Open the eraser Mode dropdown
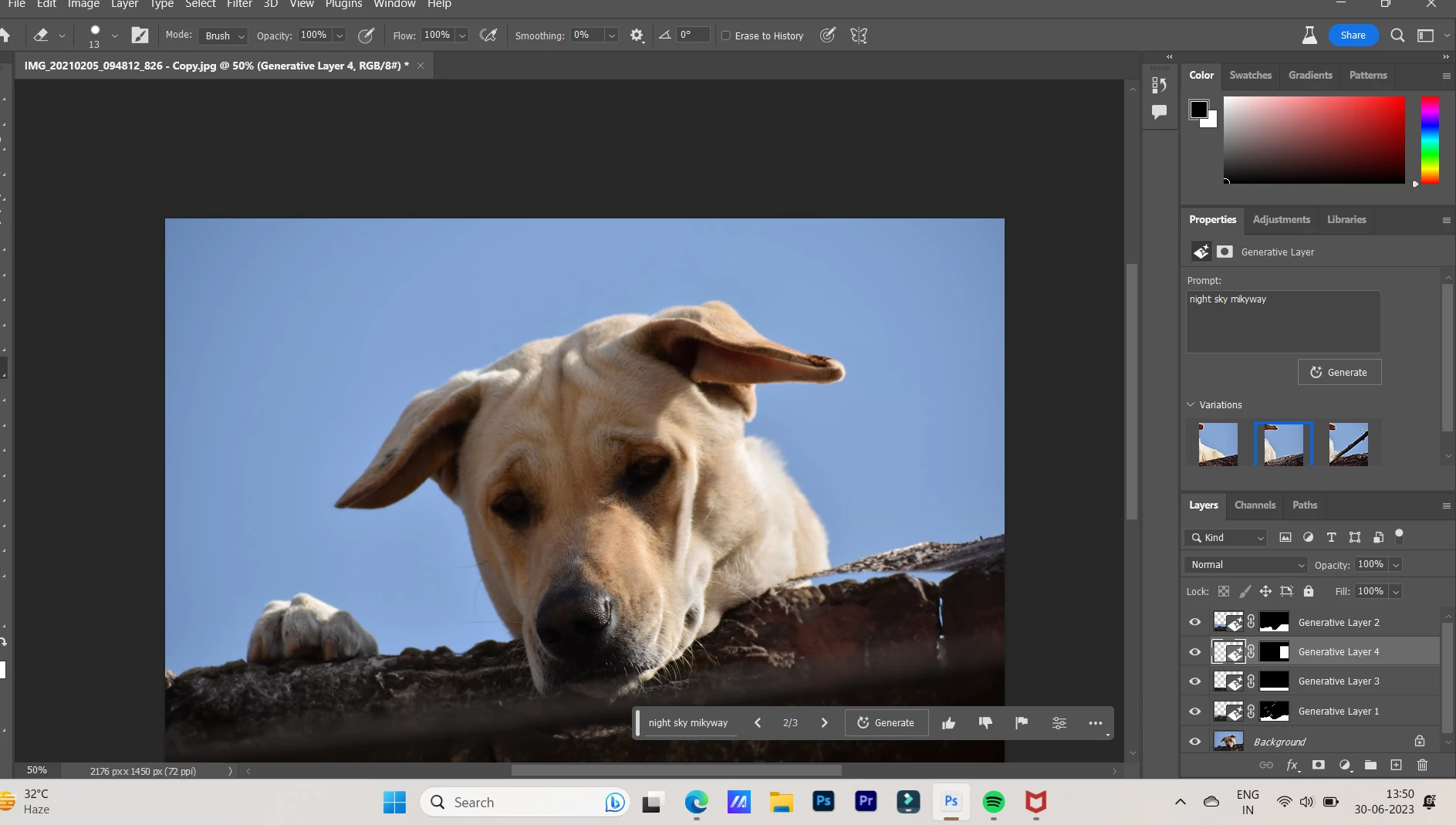 tap(223, 36)
